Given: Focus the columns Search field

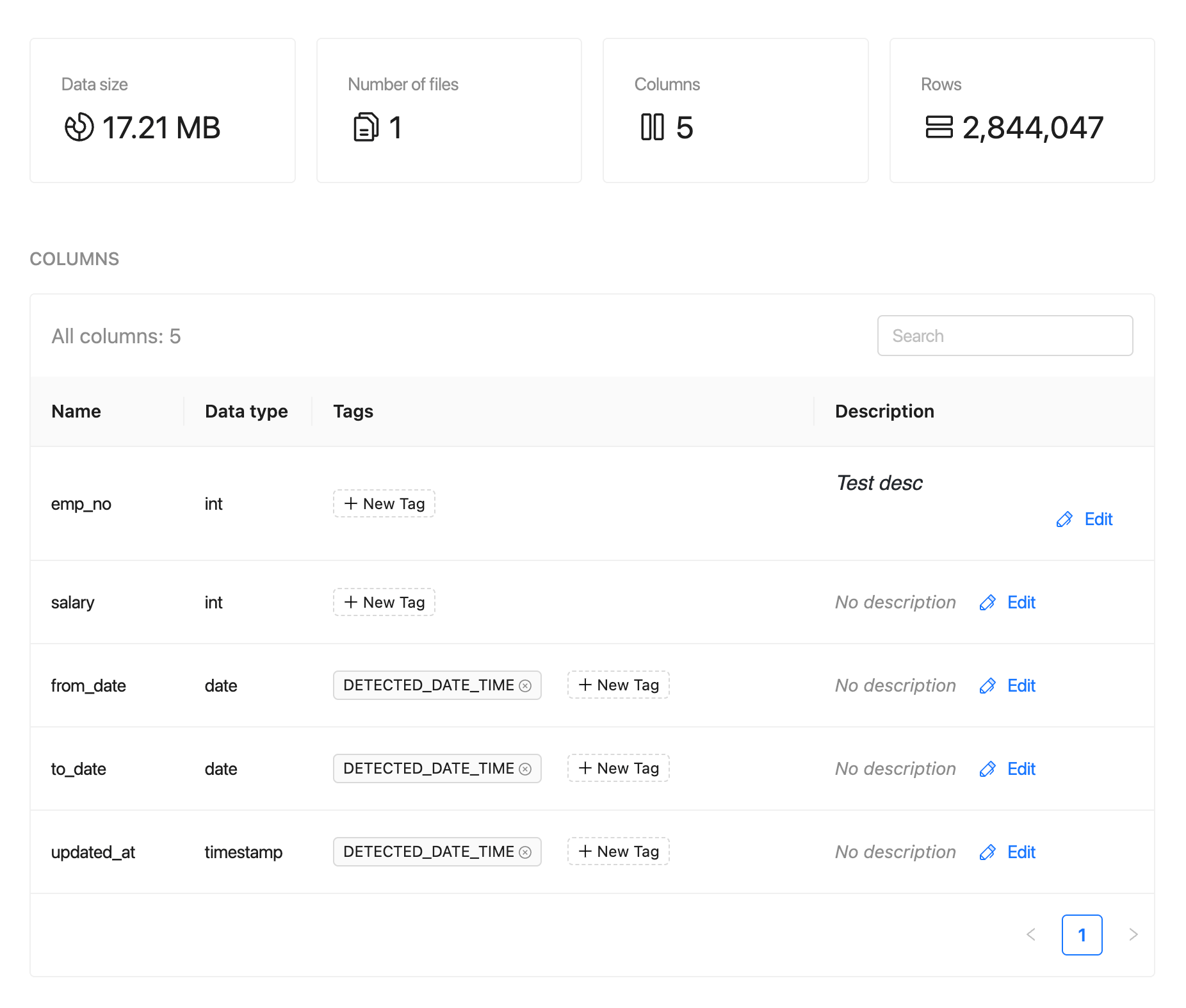Looking at the screenshot, I should pyautogui.click(x=1005, y=336).
